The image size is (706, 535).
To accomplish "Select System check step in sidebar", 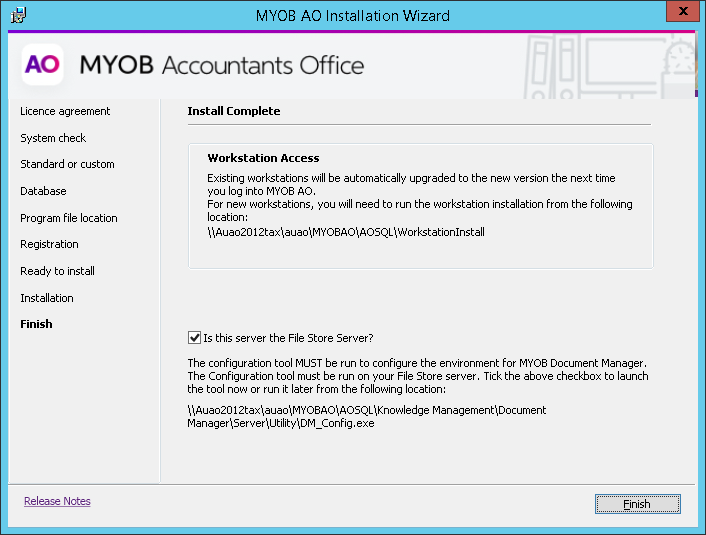I will tap(53, 138).
